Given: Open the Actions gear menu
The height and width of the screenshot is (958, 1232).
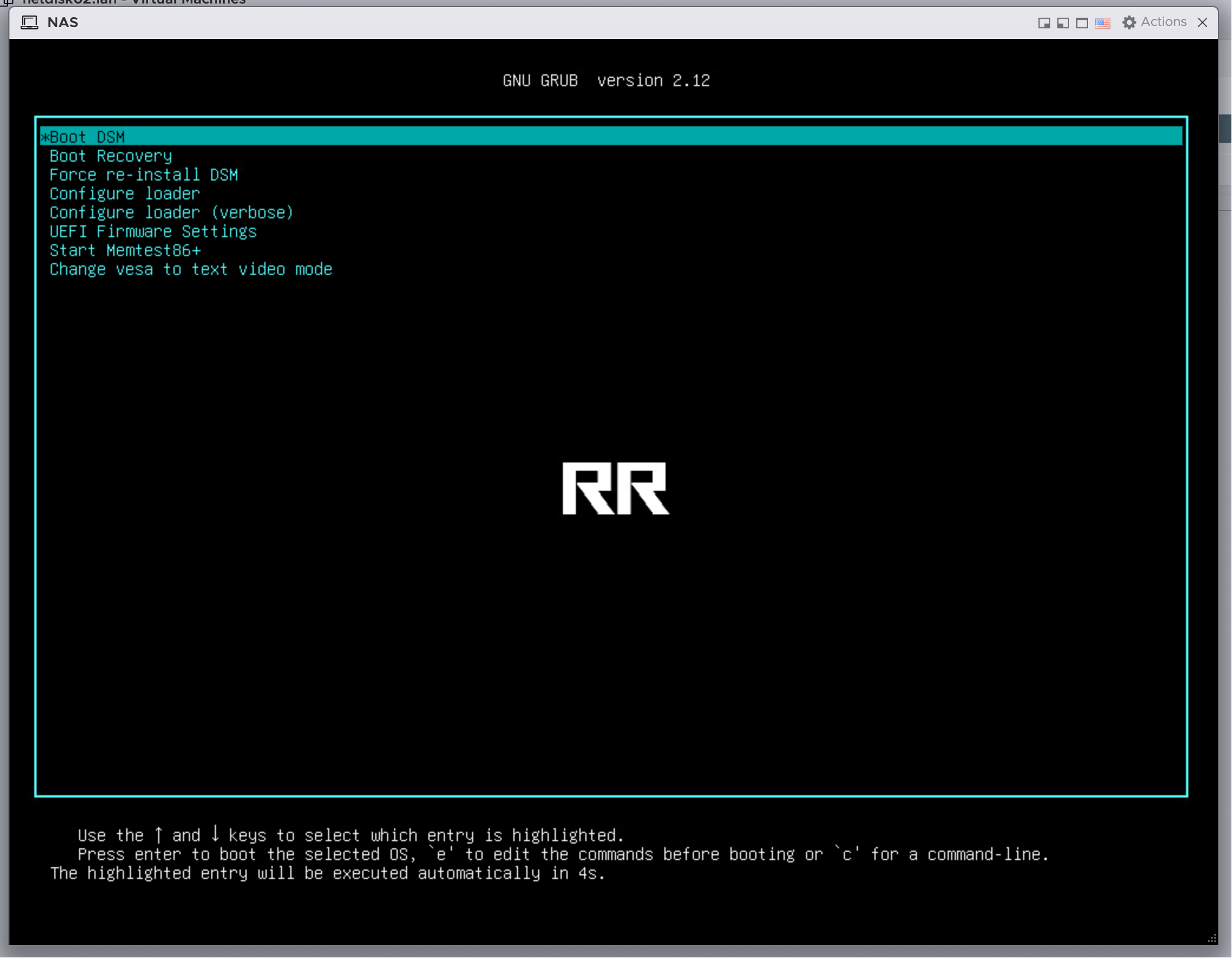Looking at the screenshot, I should click(1155, 22).
